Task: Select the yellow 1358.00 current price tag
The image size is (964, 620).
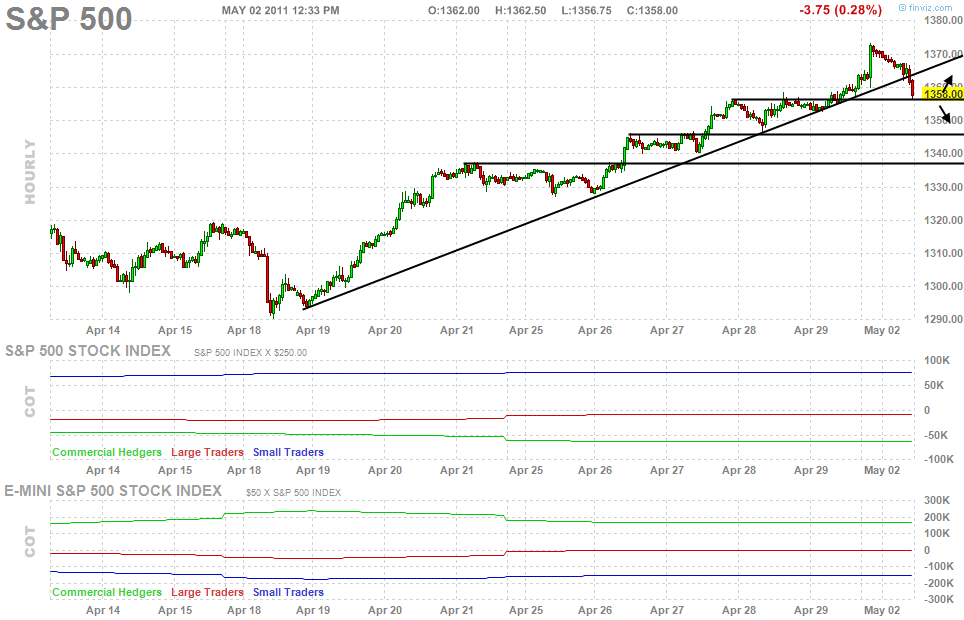Action: [x=942, y=93]
